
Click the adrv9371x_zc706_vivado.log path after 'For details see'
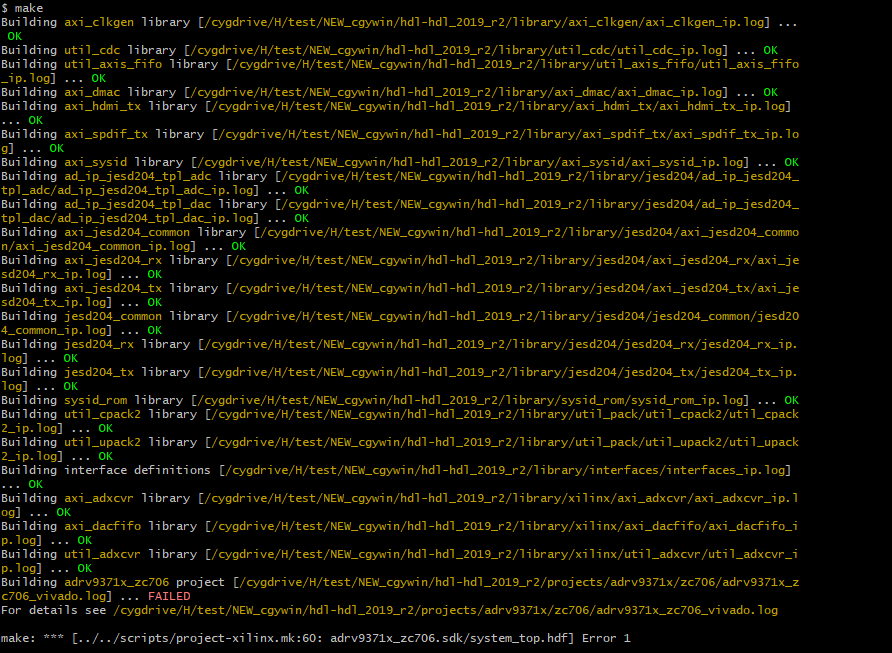445,610
